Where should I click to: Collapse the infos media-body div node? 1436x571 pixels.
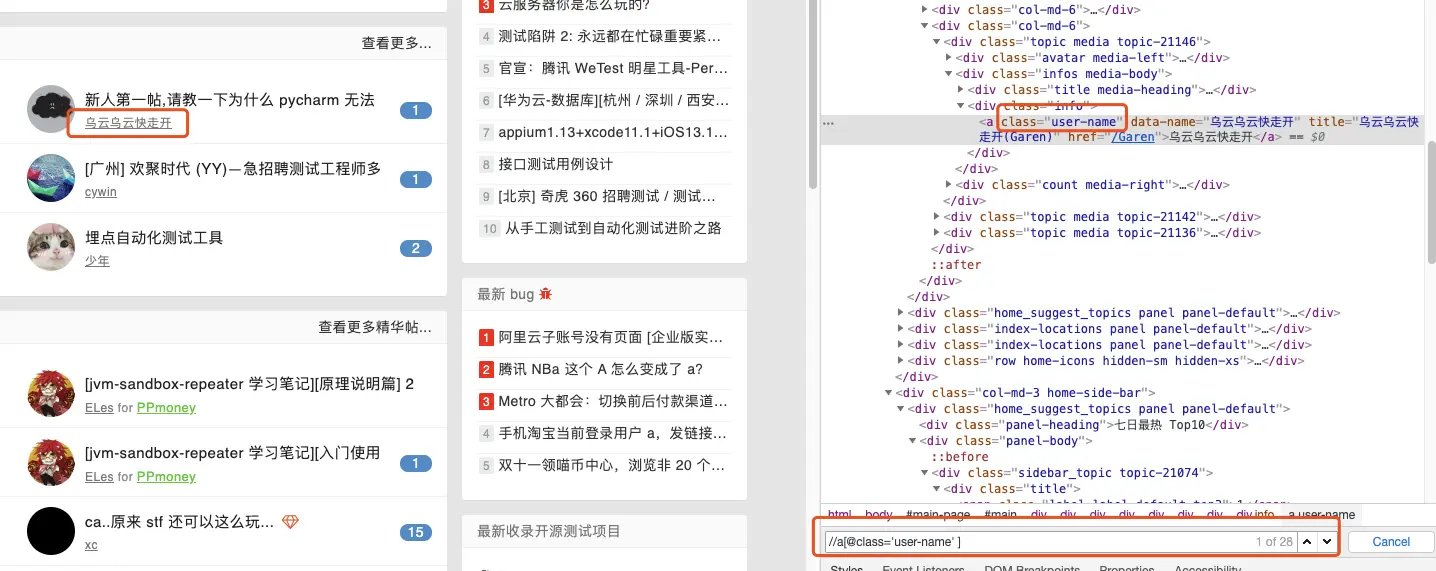coord(949,73)
